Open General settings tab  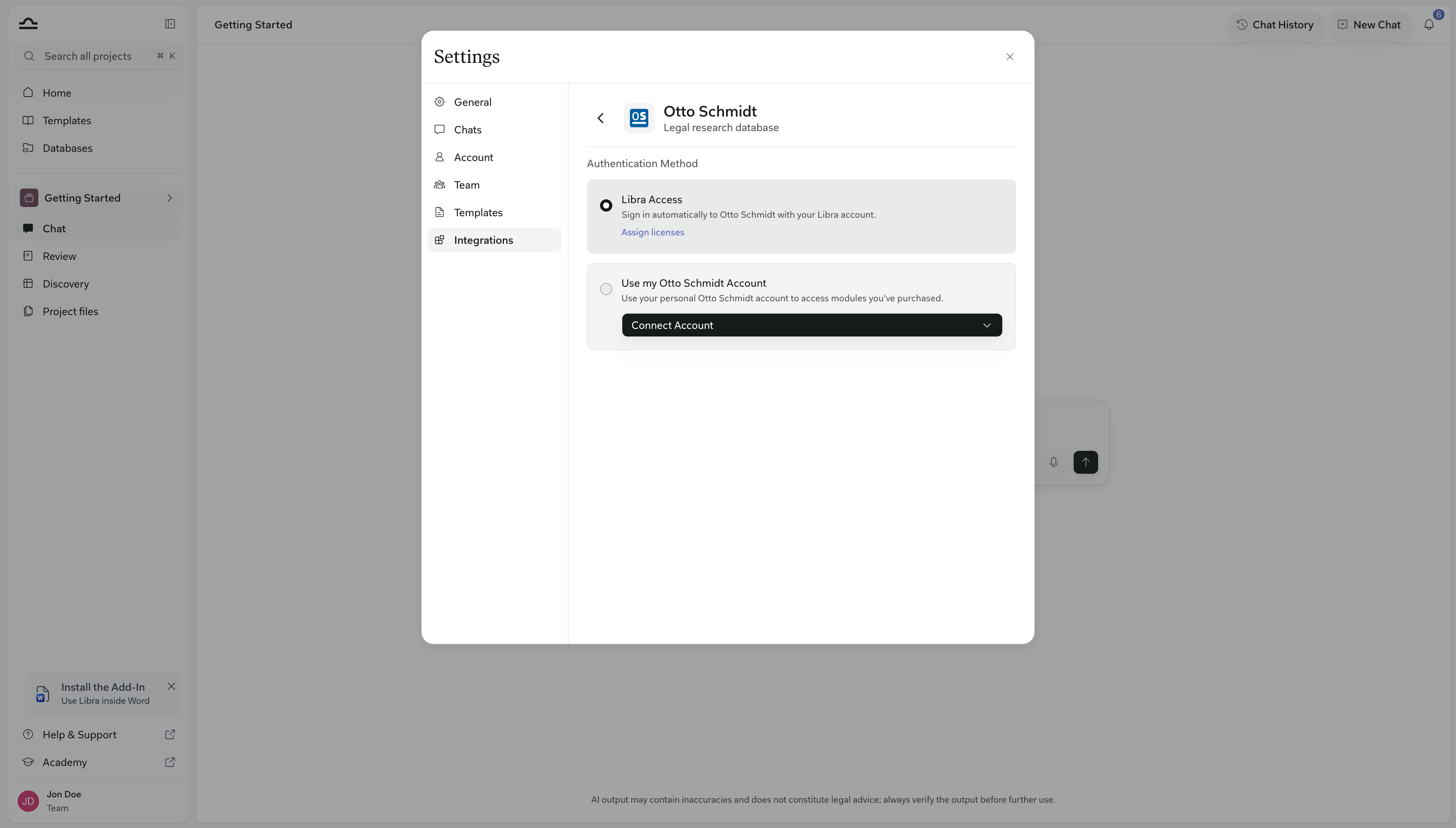click(x=494, y=102)
